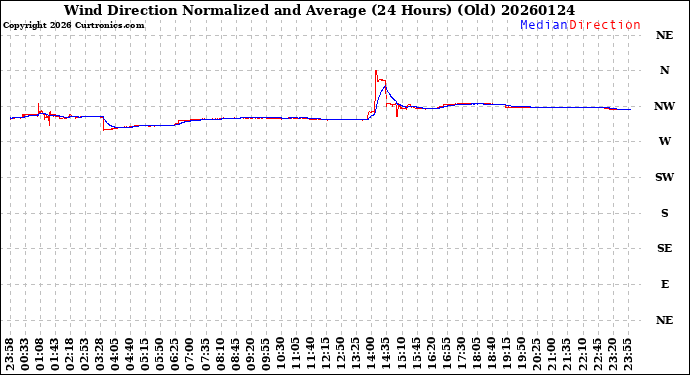Viewport: 690px width, 375px height.
Task: Click the 14:00 time label
Action: 371,355
